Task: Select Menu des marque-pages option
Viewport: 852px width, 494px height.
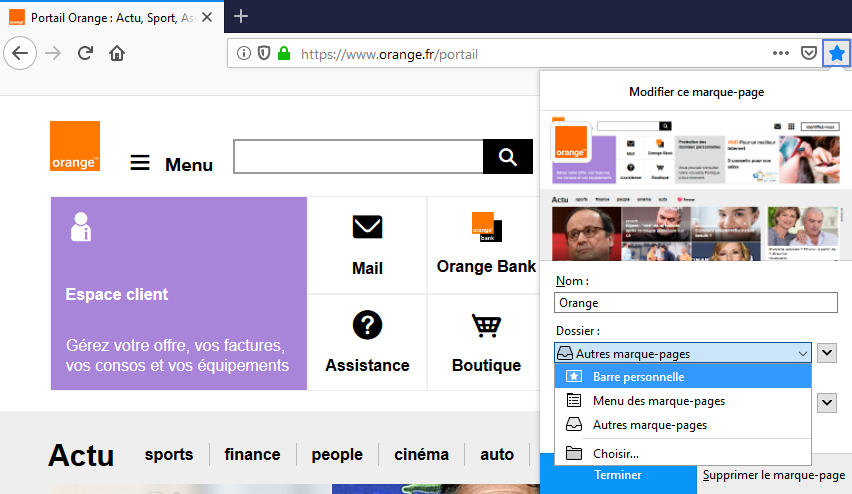Action: [x=683, y=401]
